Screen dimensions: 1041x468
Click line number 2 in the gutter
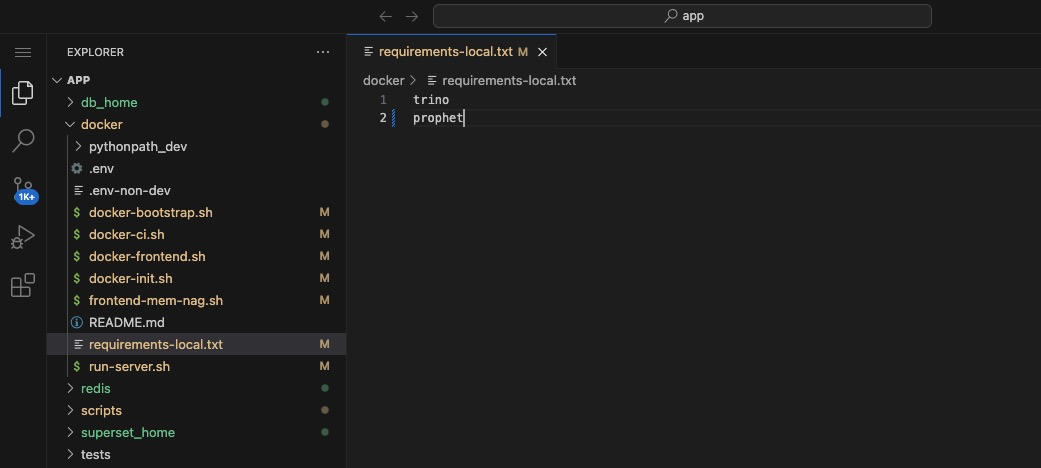point(383,118)
